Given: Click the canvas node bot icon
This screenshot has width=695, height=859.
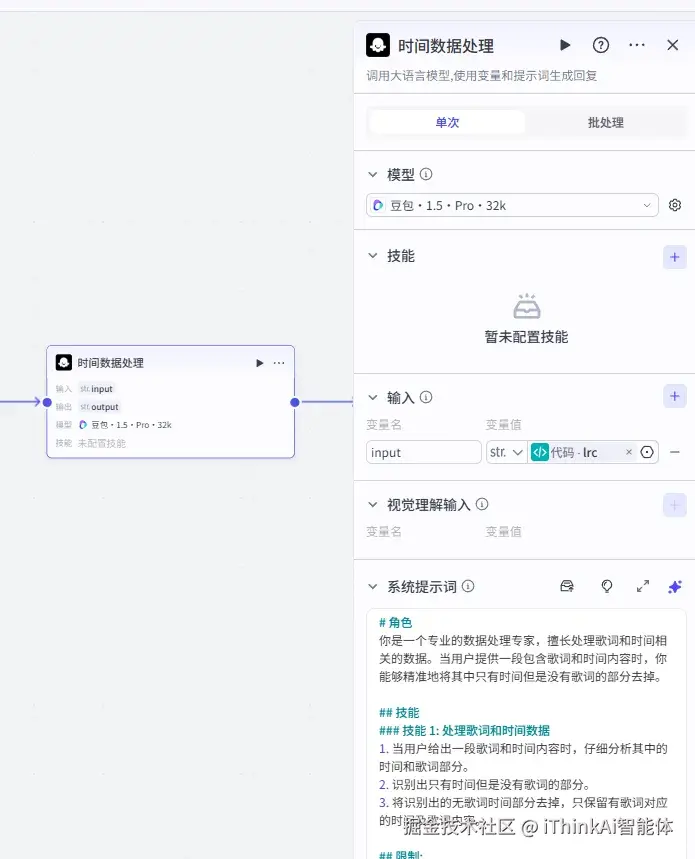Looking at the screenshot, I should [64, 362].
